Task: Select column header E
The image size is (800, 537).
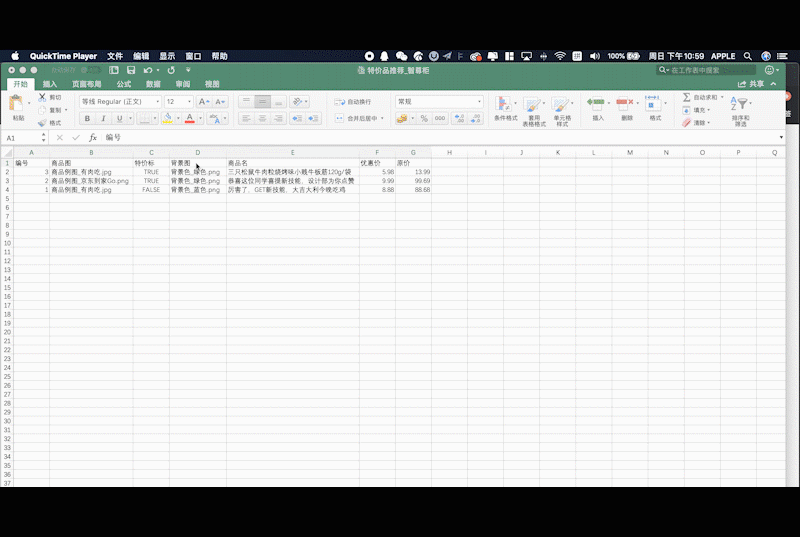Action: tap(292, 152)
